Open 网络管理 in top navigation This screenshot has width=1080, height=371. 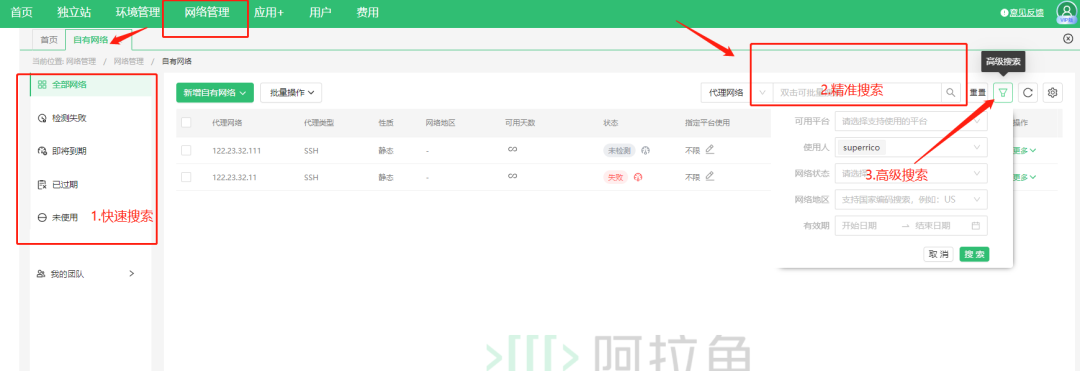click(x=207, y=12)
